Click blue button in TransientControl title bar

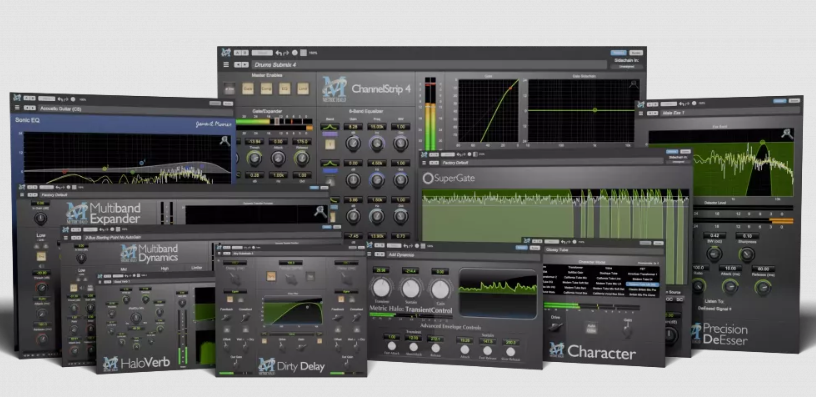coord(521,247)
